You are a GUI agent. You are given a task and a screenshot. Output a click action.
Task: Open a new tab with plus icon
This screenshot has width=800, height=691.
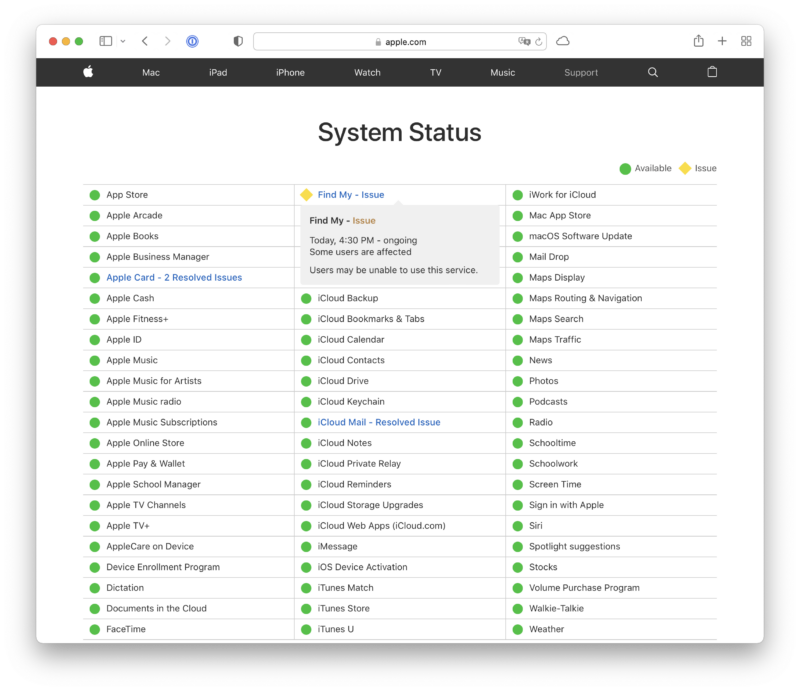722,41
